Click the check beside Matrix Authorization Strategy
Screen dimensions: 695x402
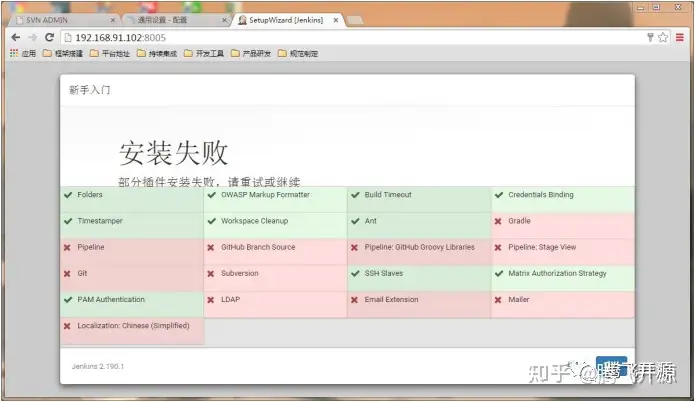499,273
